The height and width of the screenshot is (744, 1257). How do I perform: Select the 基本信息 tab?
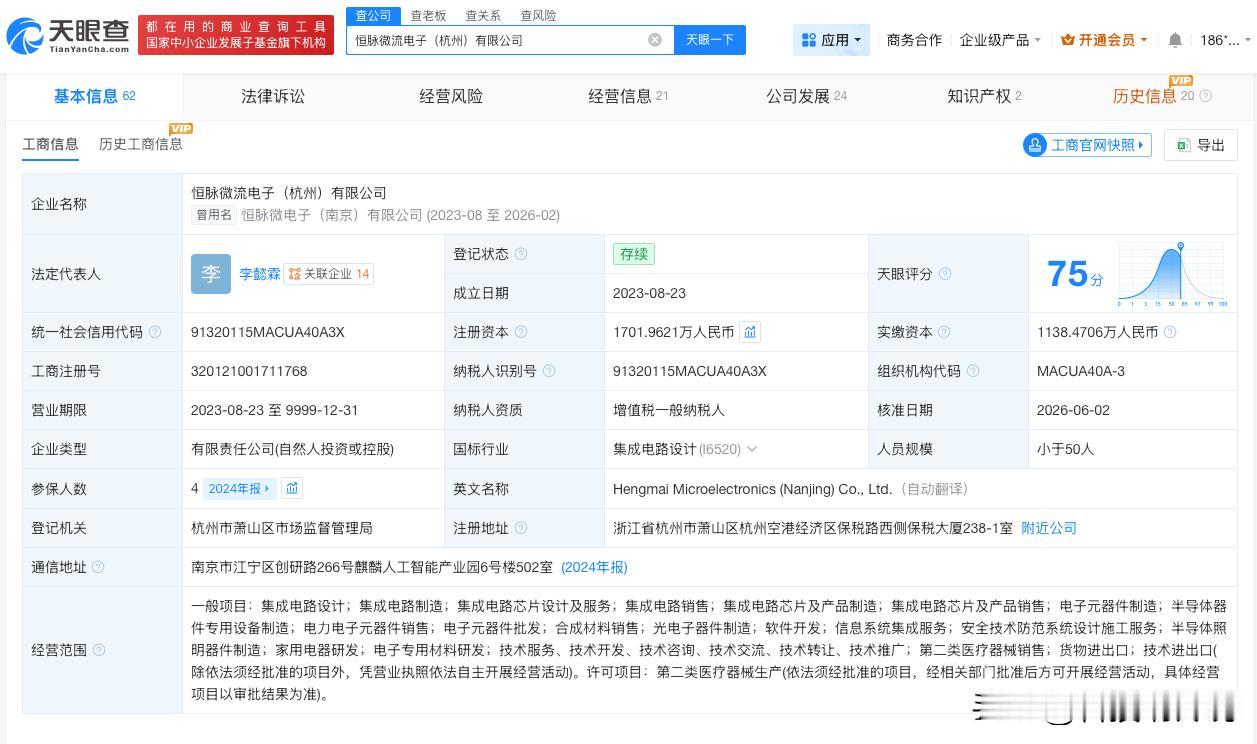[x=94, y=96]
